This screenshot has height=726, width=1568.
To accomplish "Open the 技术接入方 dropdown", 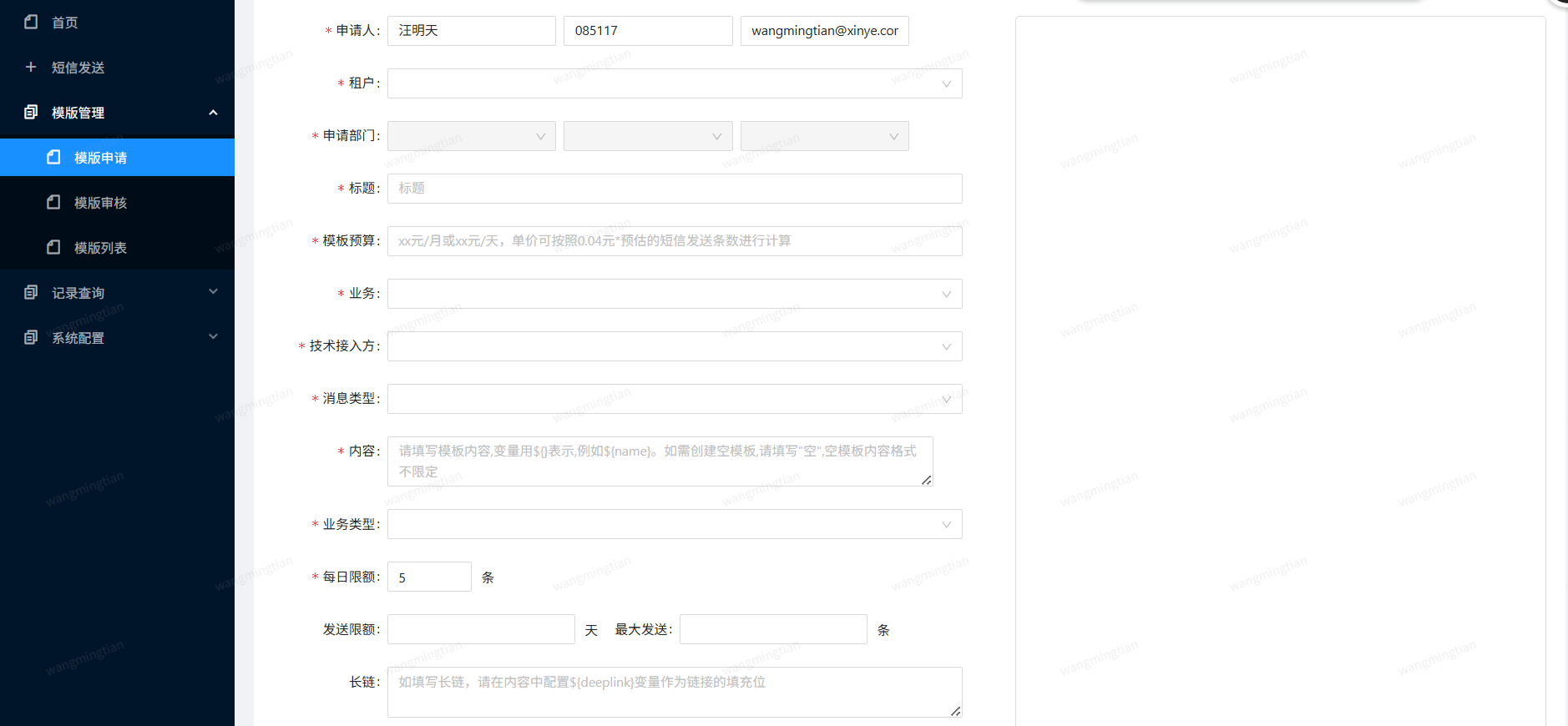I will [x=675, y=346].
